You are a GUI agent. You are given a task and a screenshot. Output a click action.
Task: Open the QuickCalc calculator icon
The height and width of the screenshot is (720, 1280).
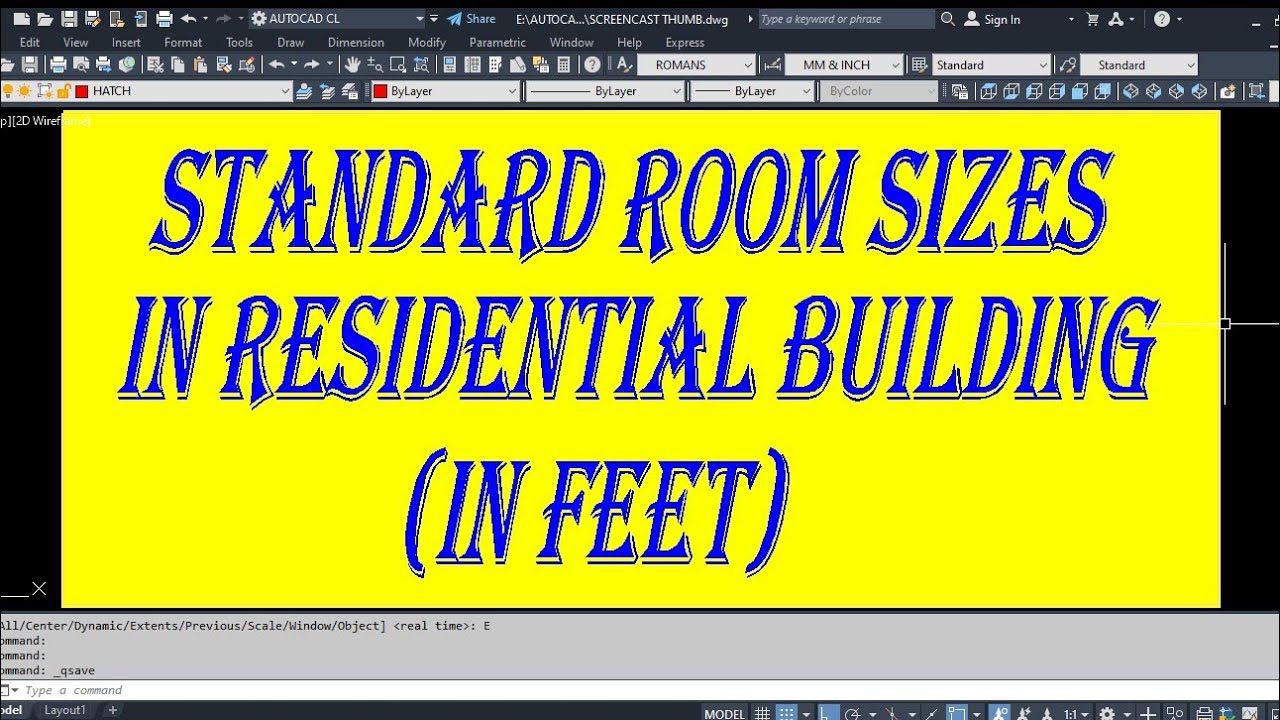[564, 65]
